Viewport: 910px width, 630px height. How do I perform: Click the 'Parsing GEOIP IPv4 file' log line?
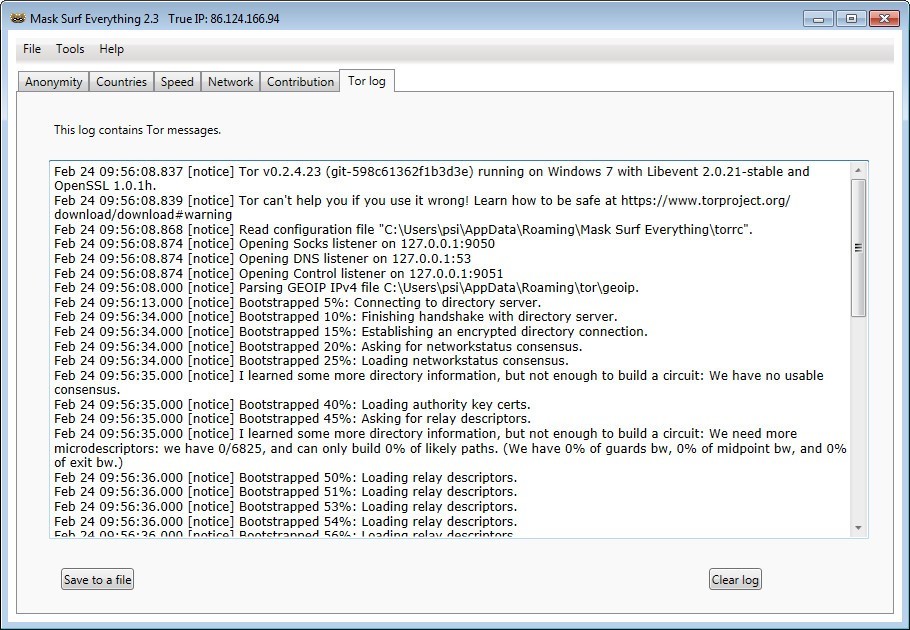(x=346, y=288)
